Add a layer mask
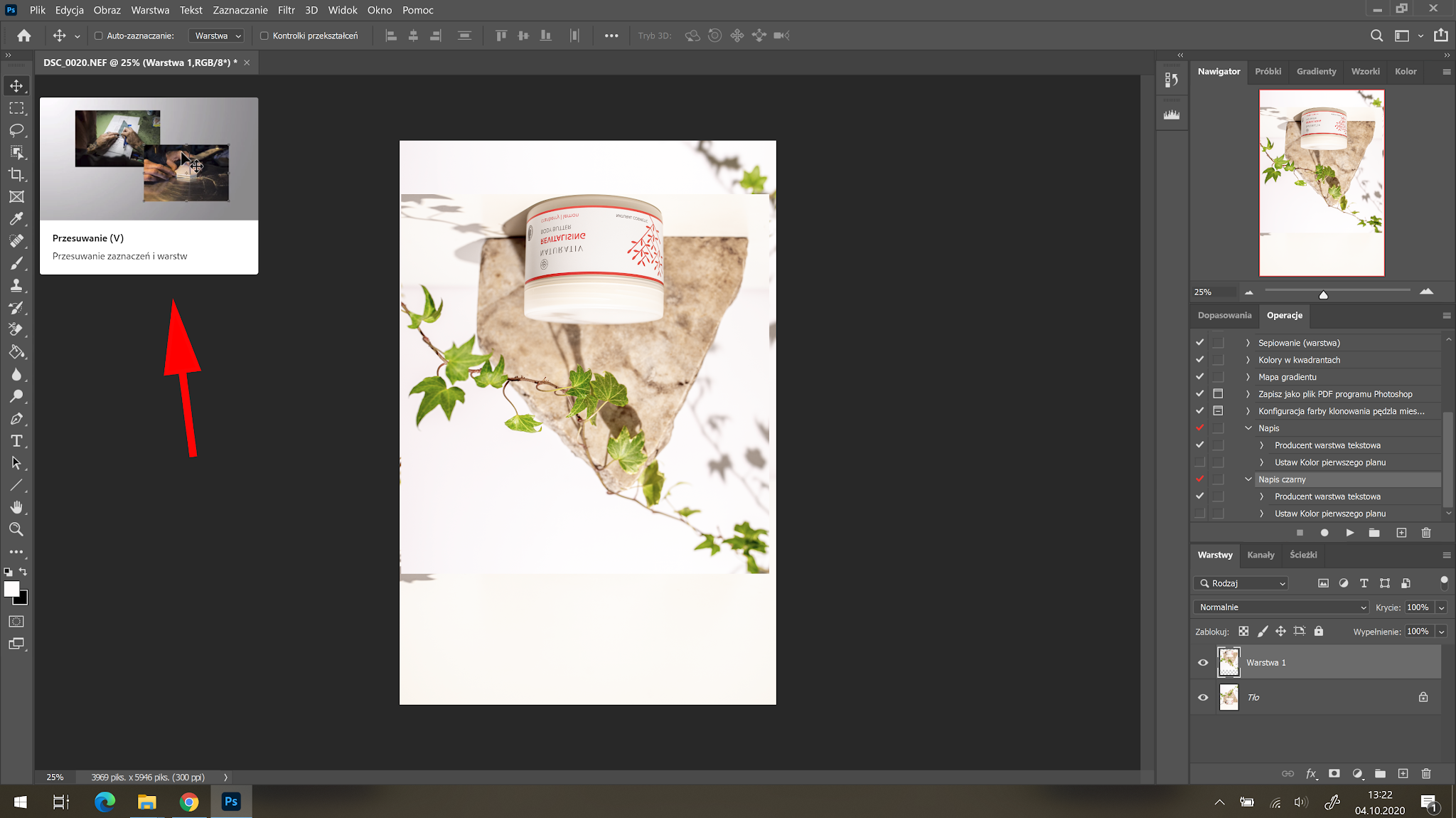The image size is (1456, 818). 1334,773
